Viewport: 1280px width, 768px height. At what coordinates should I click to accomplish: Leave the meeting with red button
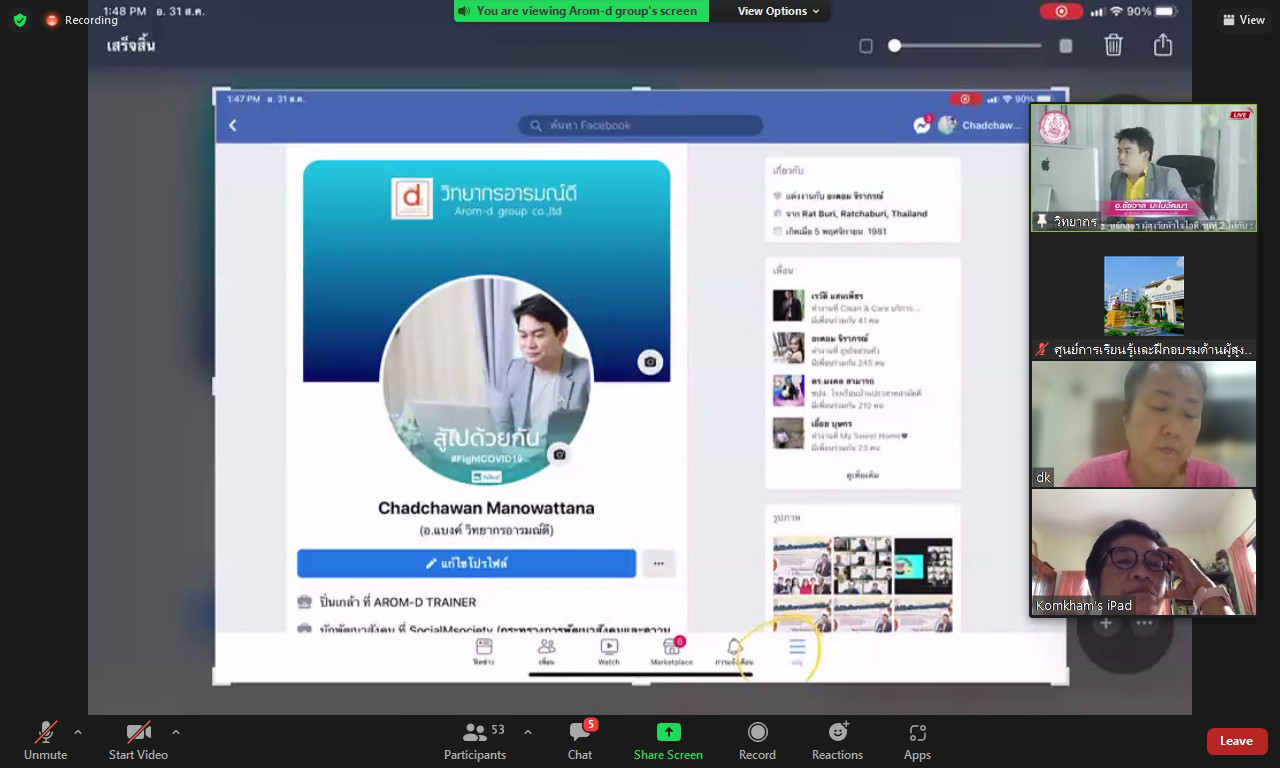(1236, 741)
